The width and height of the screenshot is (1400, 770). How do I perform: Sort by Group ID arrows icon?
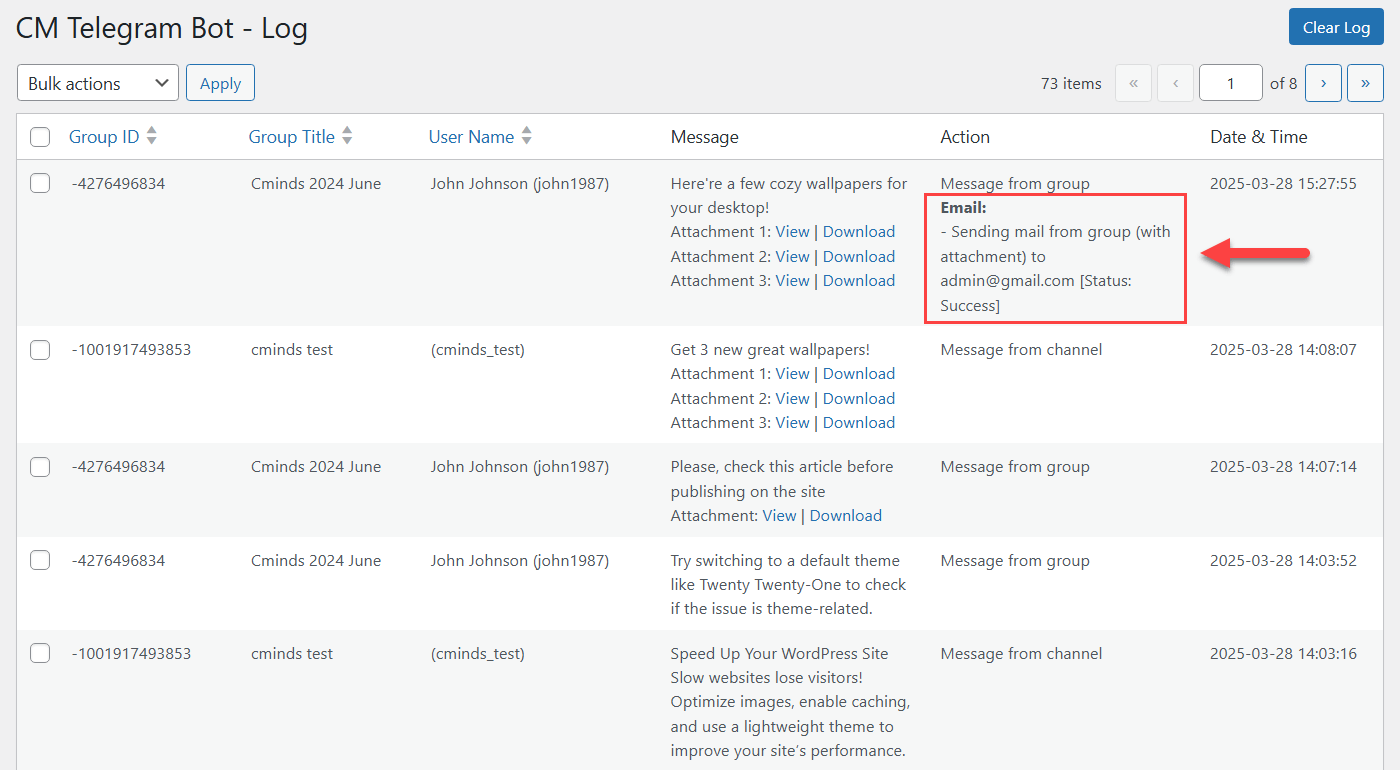[152, 137]
